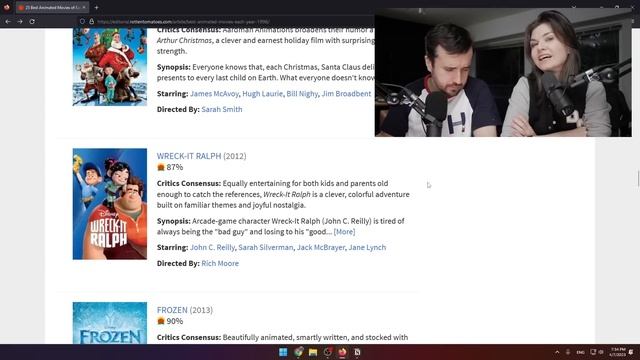Click the tray microphone icon
This screenshot has width=640, height=360.
(568, 352)
